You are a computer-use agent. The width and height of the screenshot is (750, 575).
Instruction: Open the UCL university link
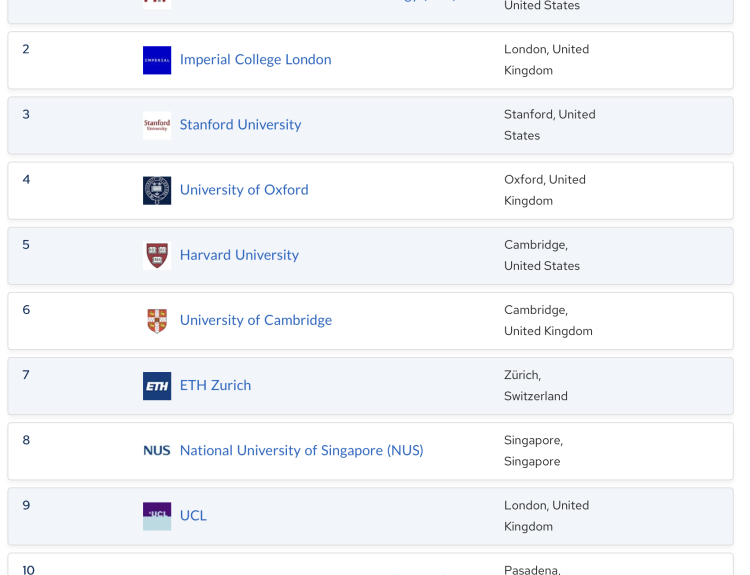[193, 516]
